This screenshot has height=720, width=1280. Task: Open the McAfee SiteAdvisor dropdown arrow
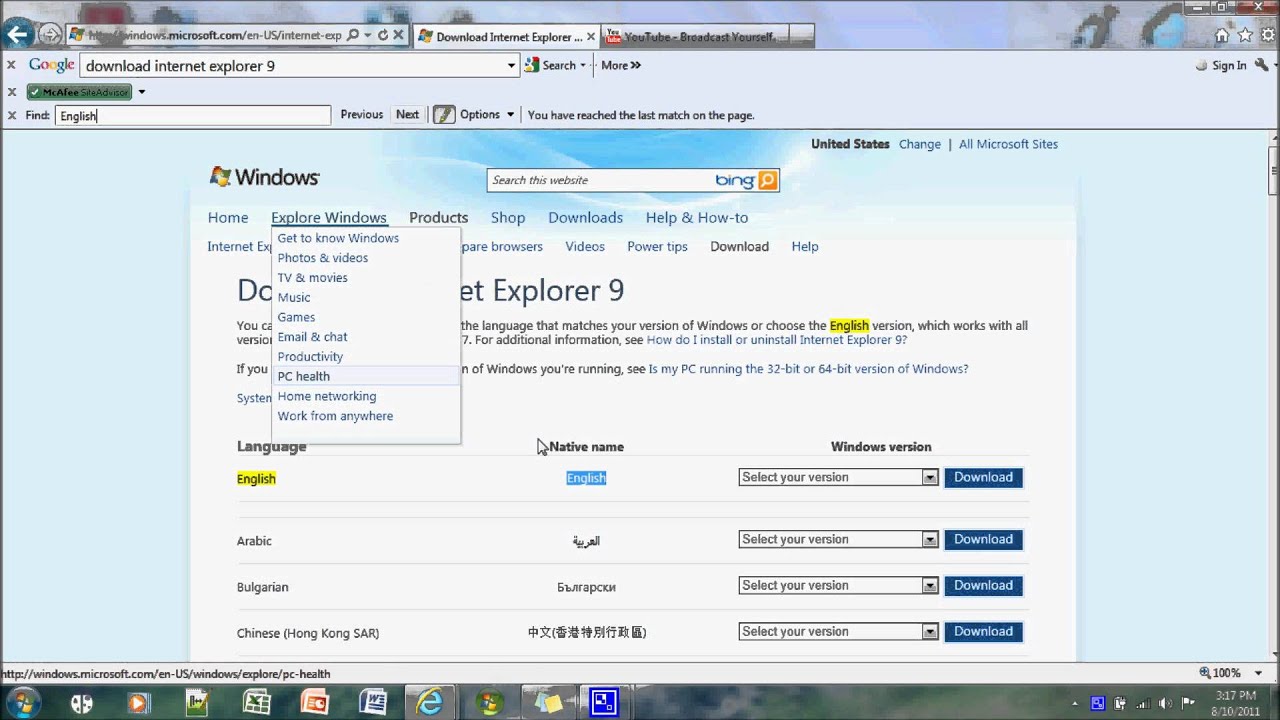point(141,92)
